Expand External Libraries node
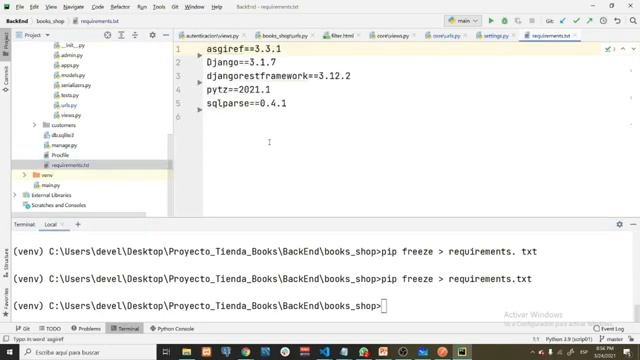Image resolution: width=640 pixels, height=360 pixels. click(15, 195)
